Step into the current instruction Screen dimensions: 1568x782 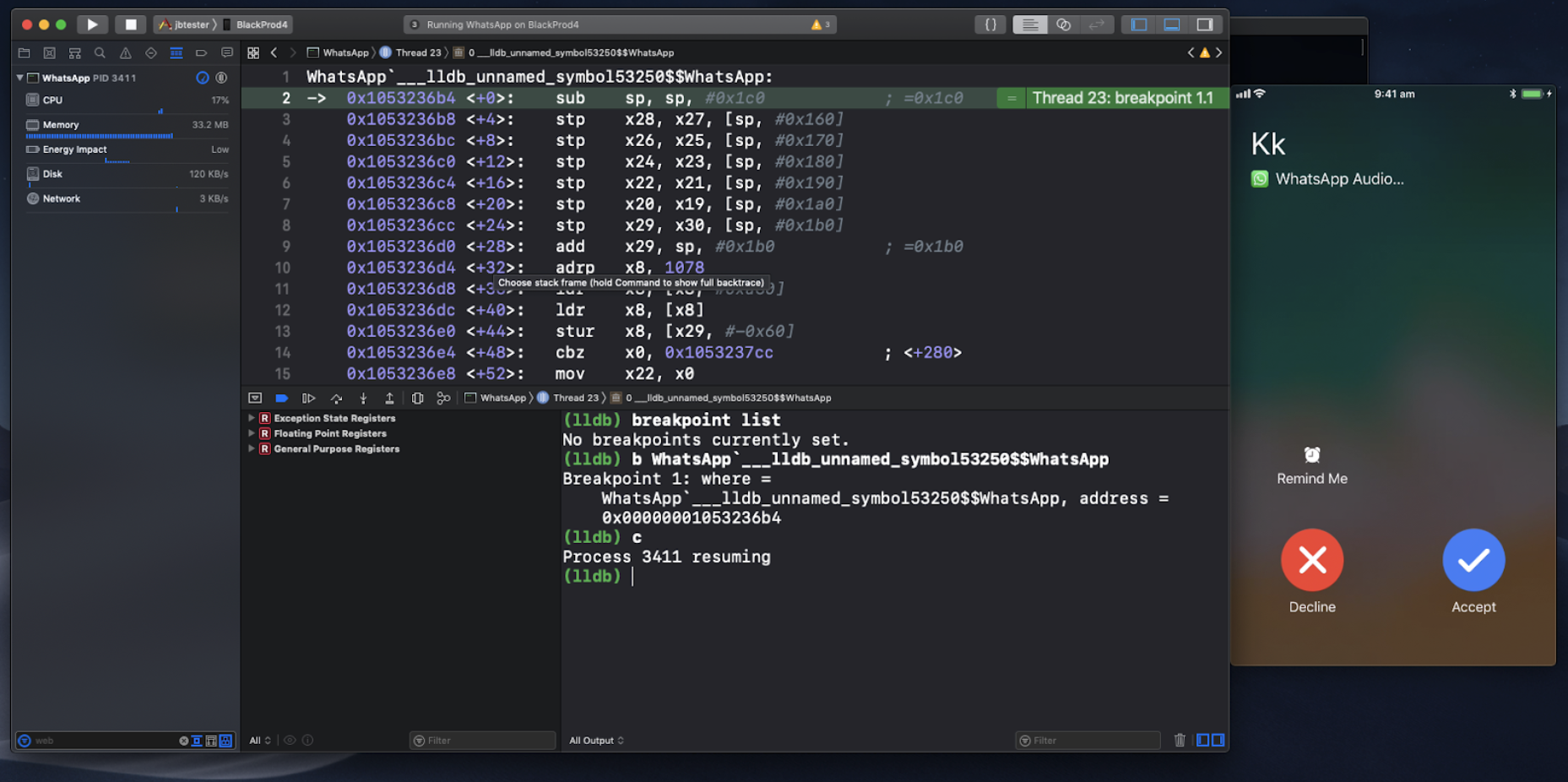click(363, 398)
